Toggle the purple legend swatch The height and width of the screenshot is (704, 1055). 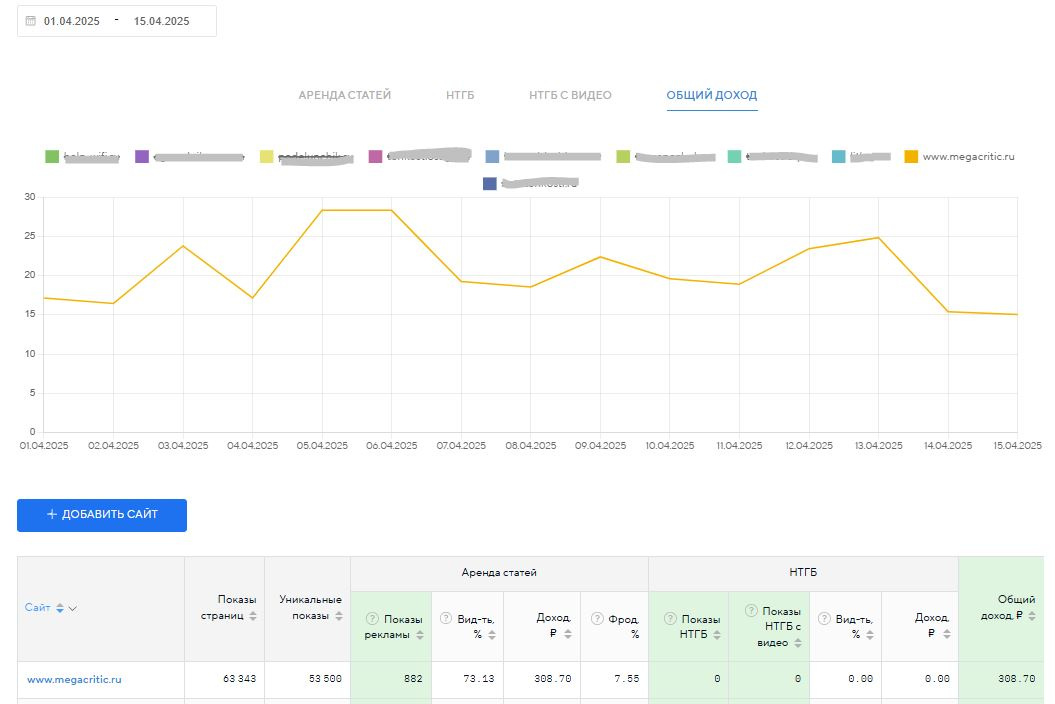click(x=142, y=156)
